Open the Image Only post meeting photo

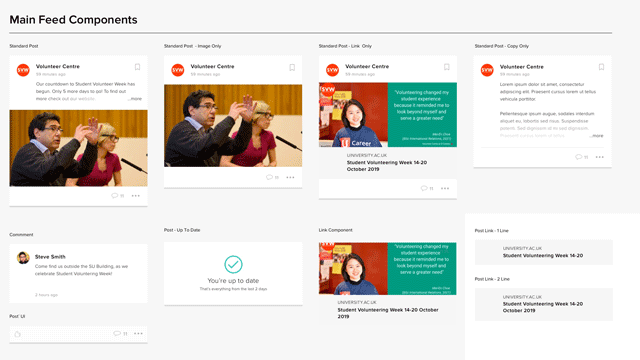(233, 125)
